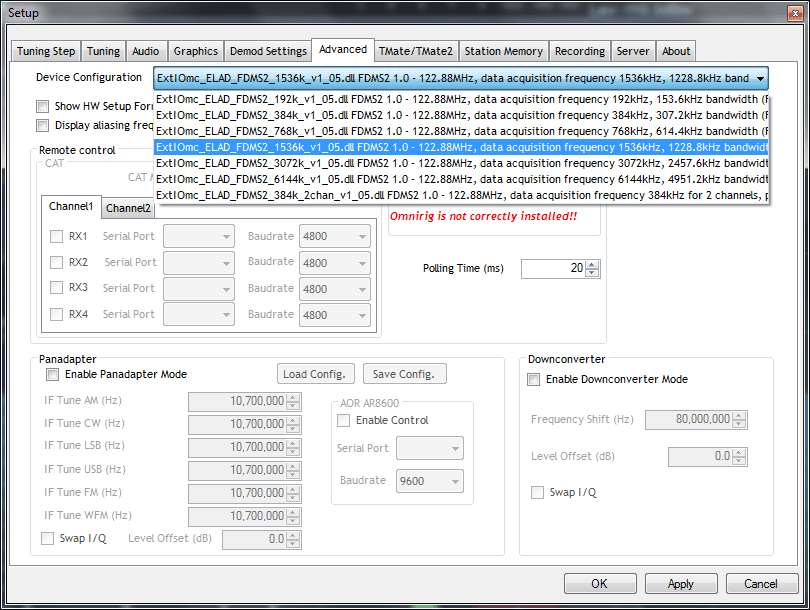Toggle Swap I/Q in the Panadapter section
The image size is (810, 610).
pos(47,538)
